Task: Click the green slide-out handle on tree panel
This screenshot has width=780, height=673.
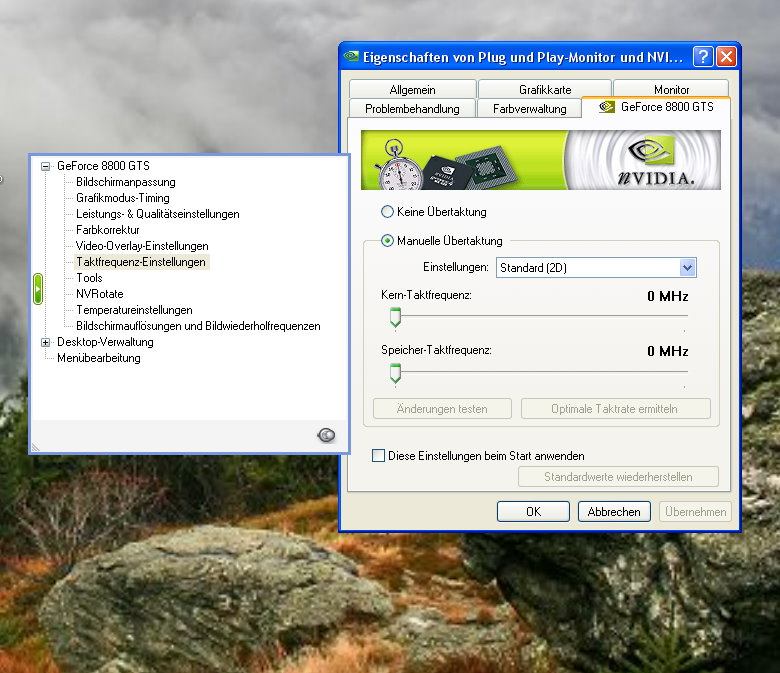Action: 38,288
